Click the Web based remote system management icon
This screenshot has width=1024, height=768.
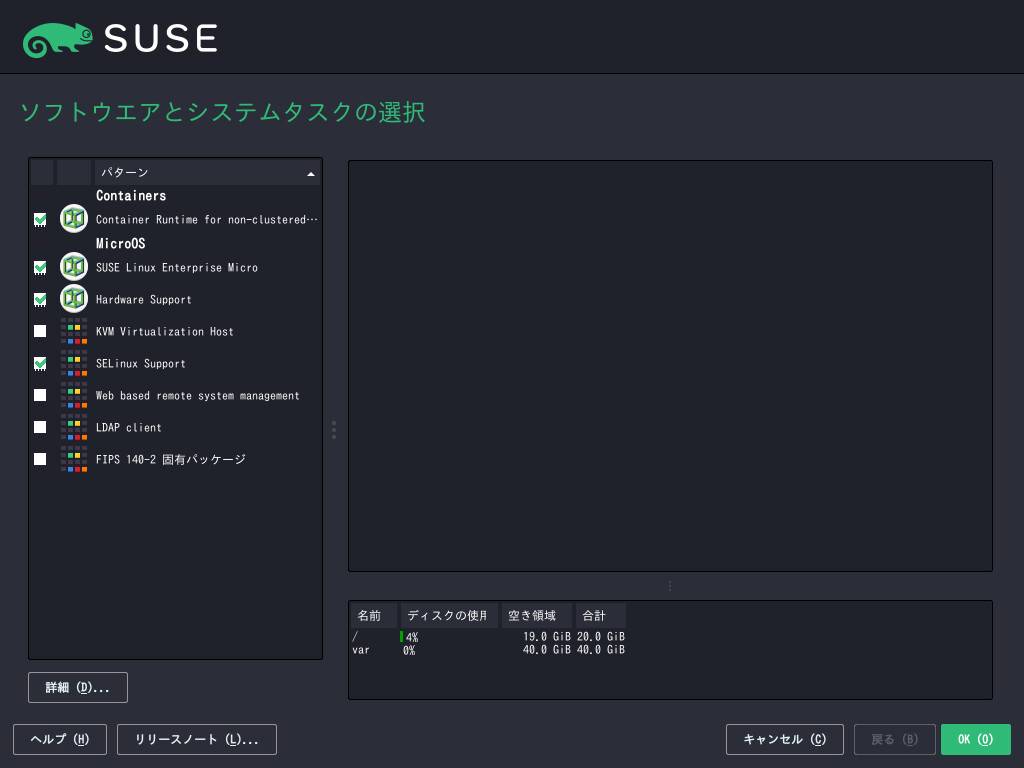[x=73, y=395]
